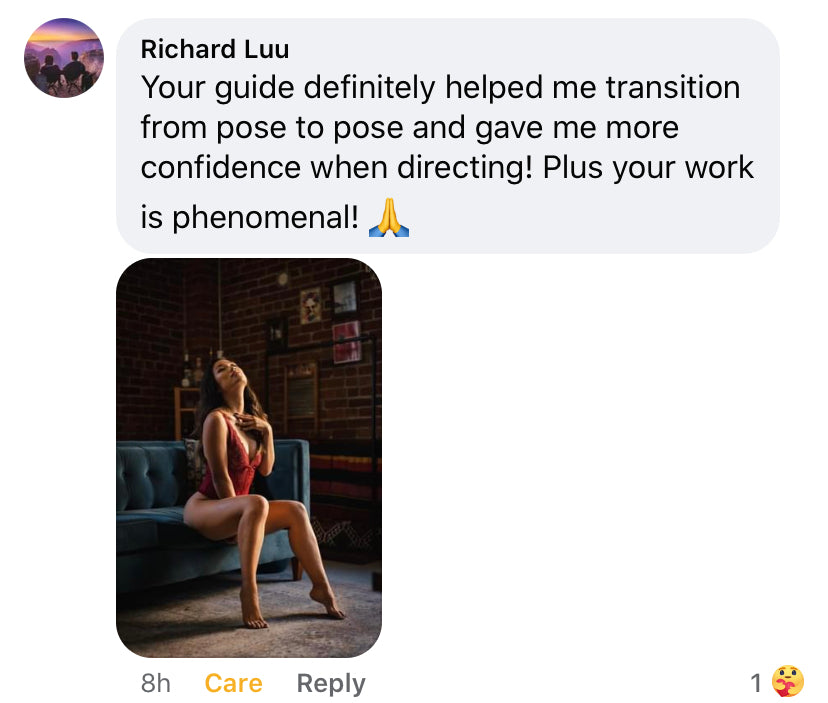View the care emoji reaction icon
Image resolution: width=828 pixels, height=703 pixels.
(x=787, y=682)
